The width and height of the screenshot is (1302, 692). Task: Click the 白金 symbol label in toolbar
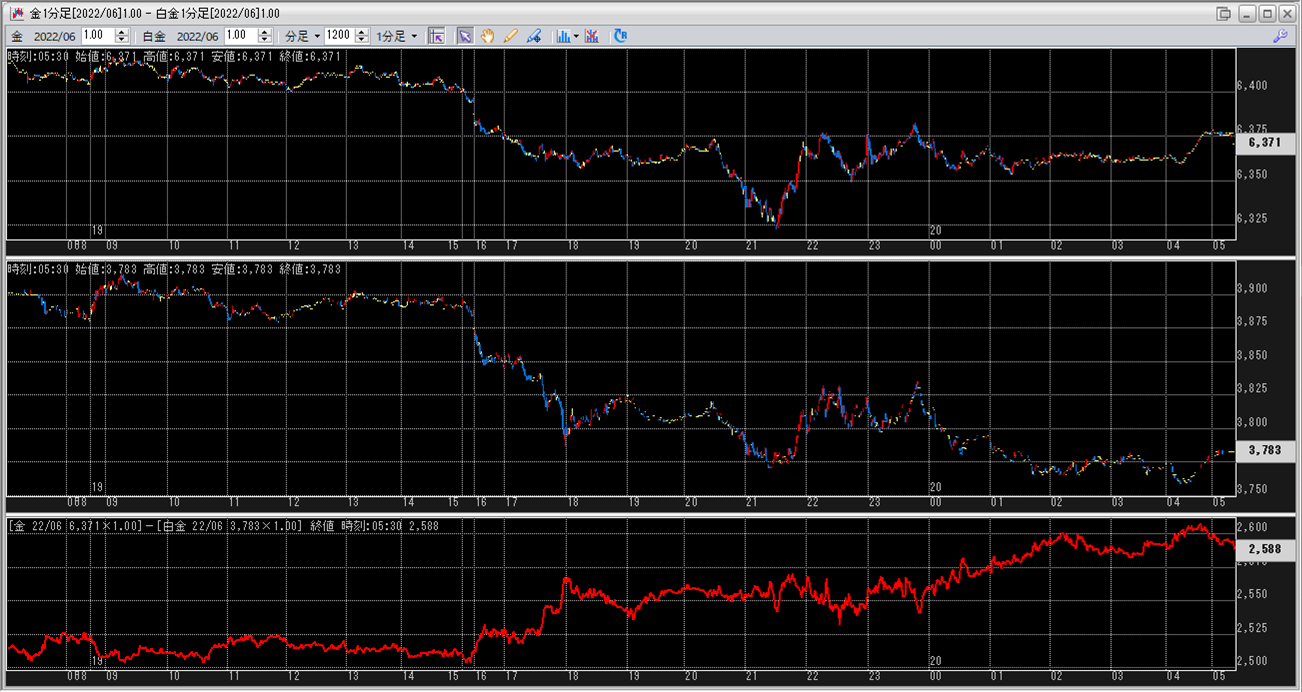[x=154, y=36]
